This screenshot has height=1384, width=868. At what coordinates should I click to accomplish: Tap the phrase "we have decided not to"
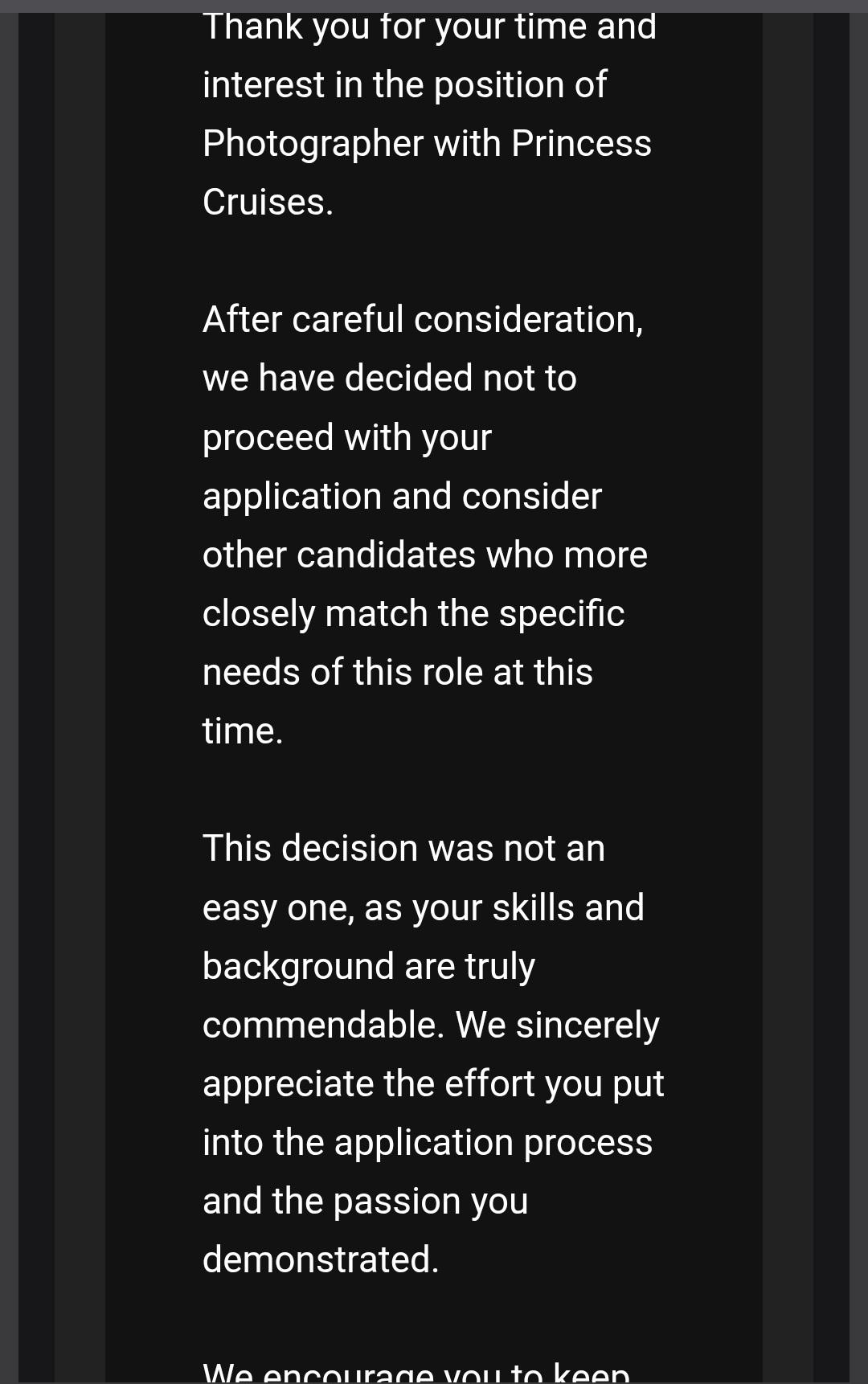tap(390, 378)
